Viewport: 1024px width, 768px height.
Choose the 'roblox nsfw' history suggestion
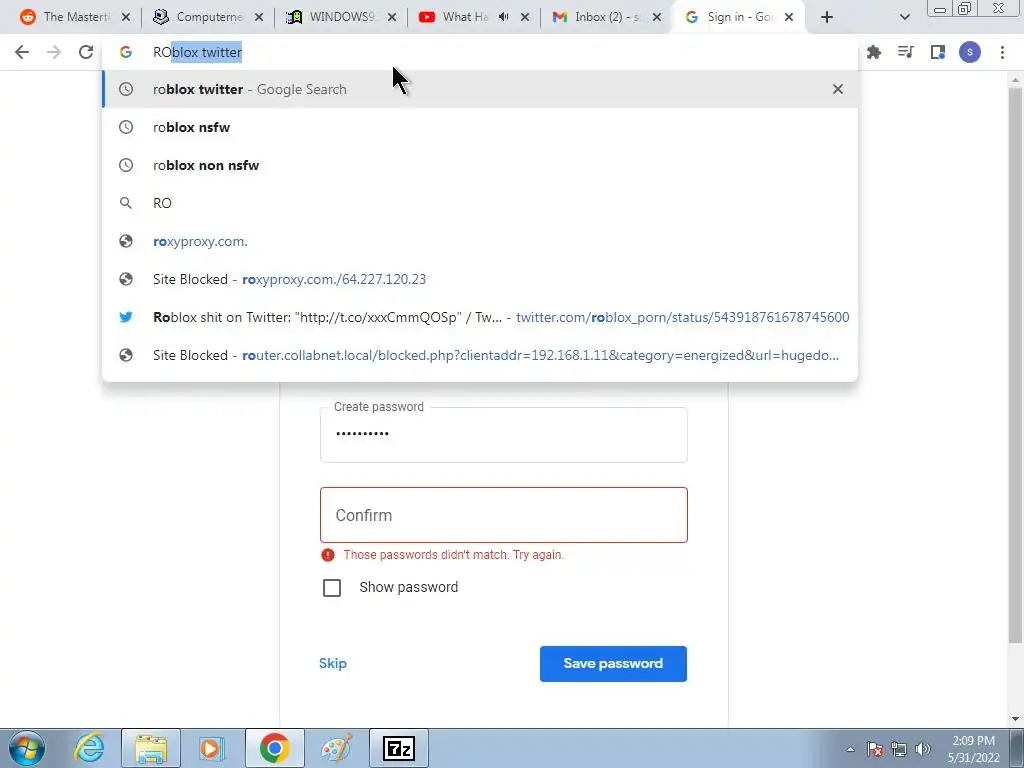tap(480, 127)
